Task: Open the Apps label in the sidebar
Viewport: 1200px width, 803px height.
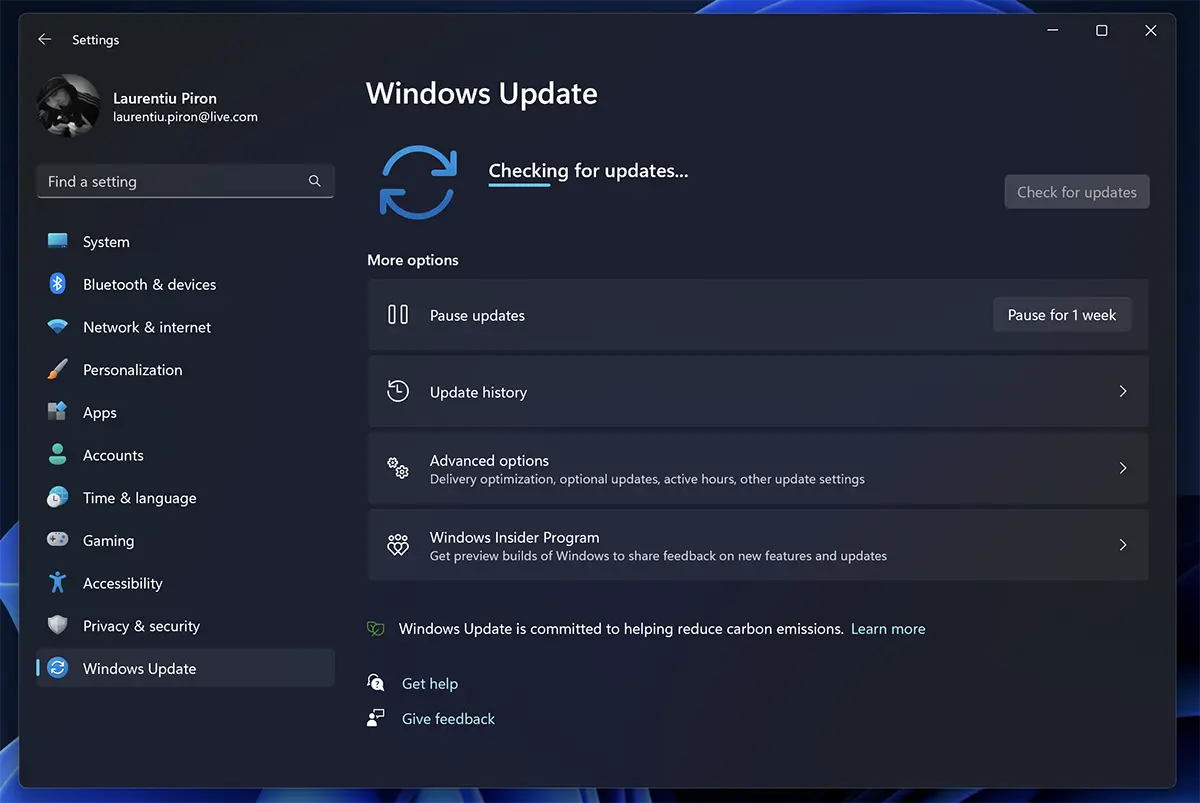Action: coord(100,413)
